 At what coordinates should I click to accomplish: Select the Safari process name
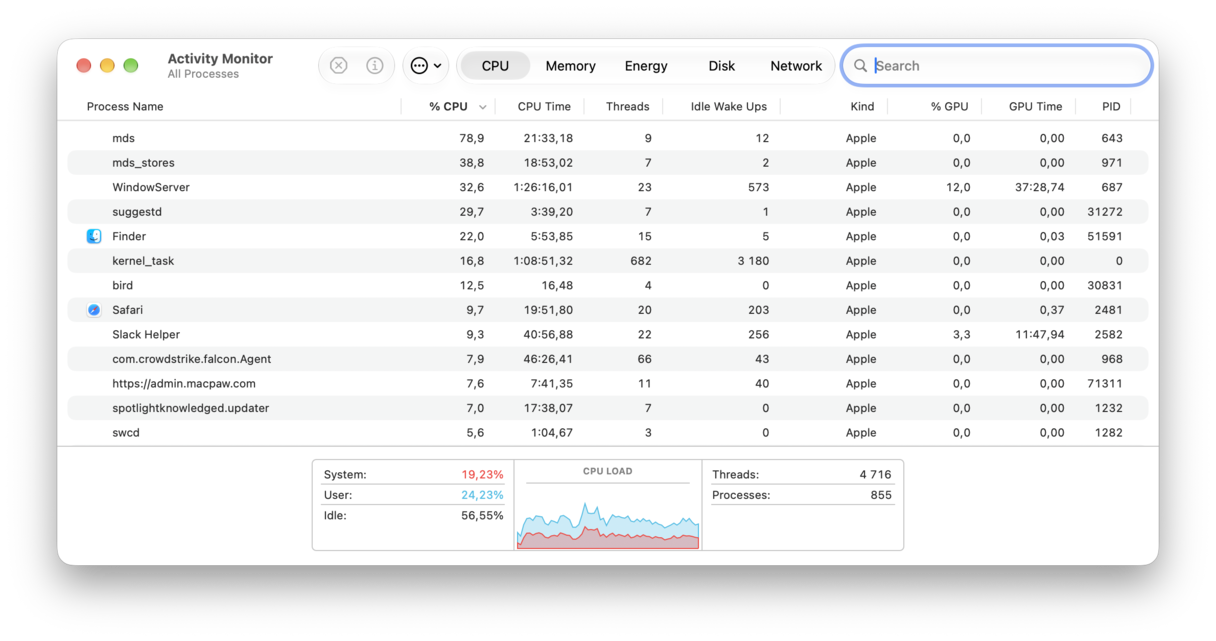[127, 310]
